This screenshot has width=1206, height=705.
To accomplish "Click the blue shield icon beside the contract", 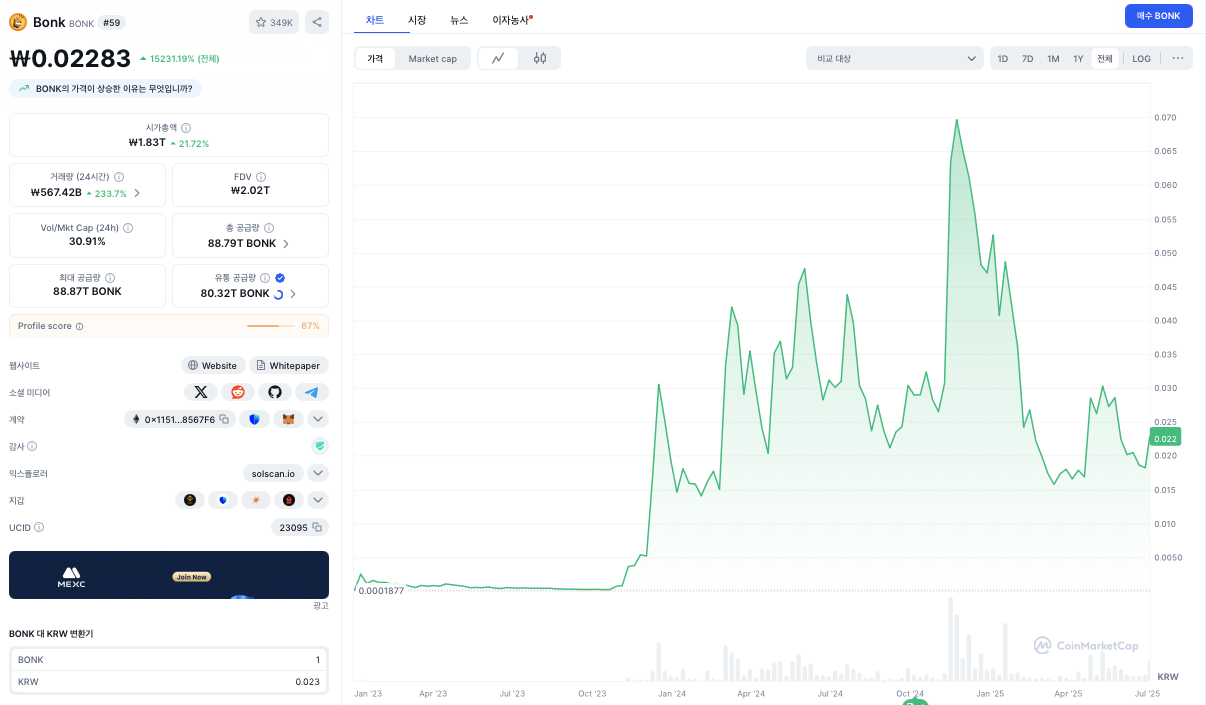I will point(254,420).
